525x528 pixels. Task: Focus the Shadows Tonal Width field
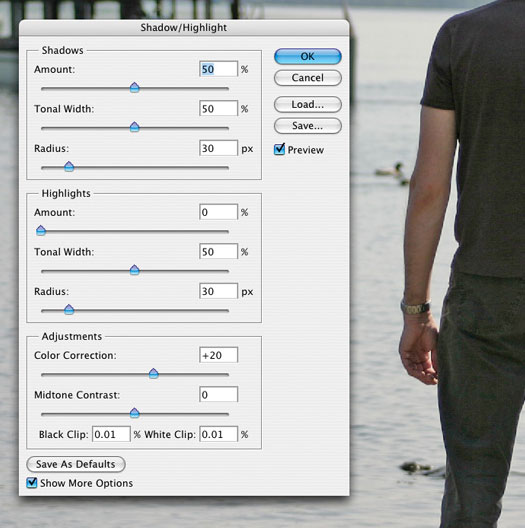coord(219,108)
